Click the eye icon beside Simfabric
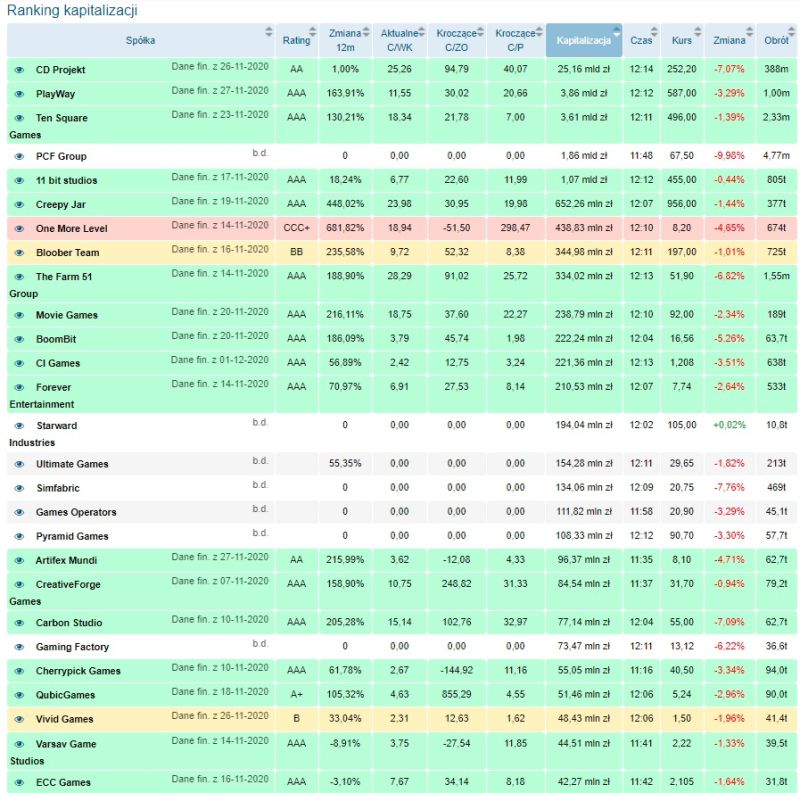 click(19, 488)
